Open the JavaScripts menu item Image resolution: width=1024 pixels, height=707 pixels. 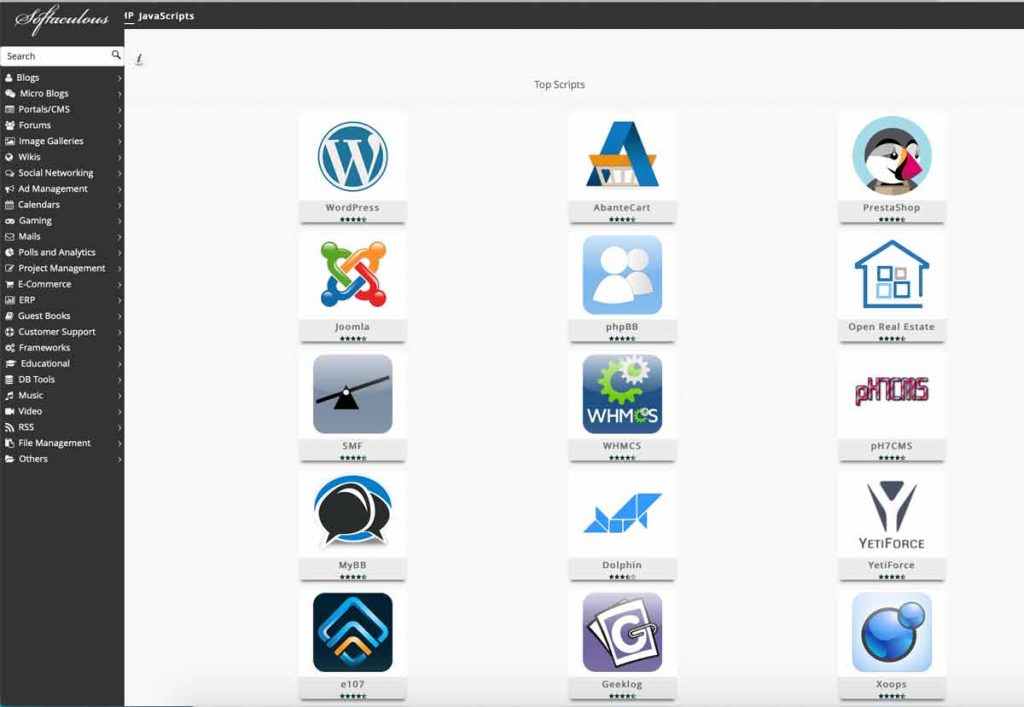pyautogui.click(x=162, y=16)
